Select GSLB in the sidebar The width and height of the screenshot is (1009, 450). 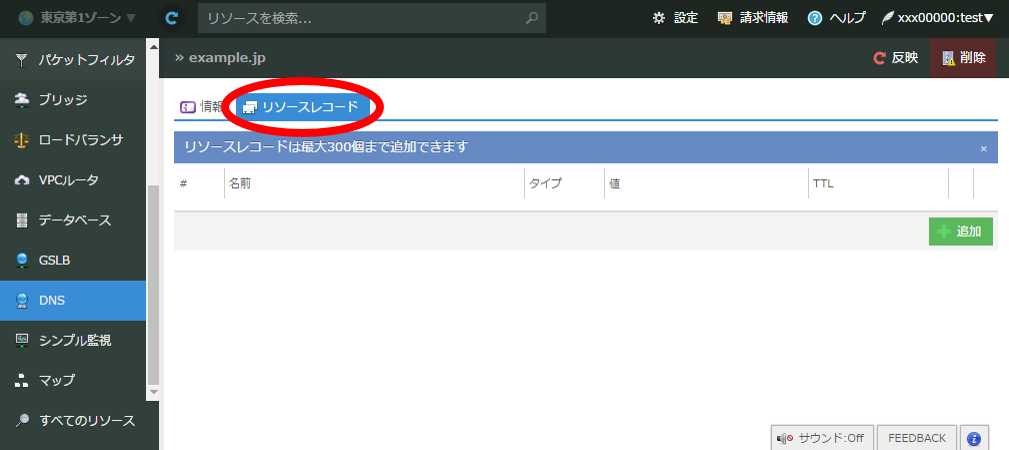click(73, 260)
